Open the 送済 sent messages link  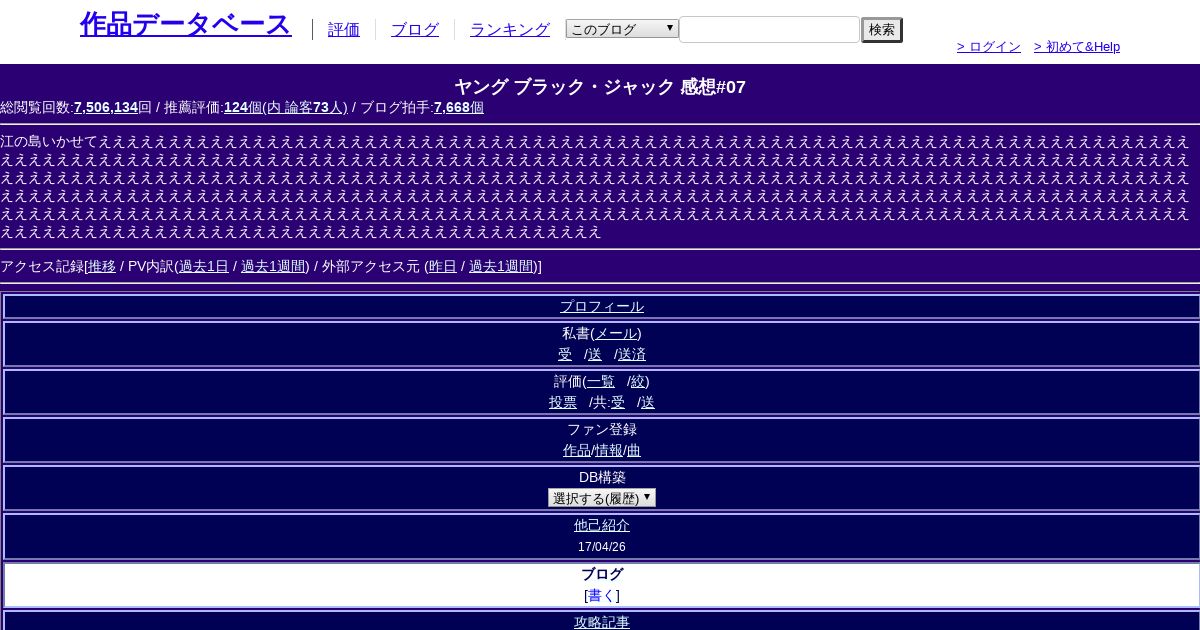[x=632, y=354]
